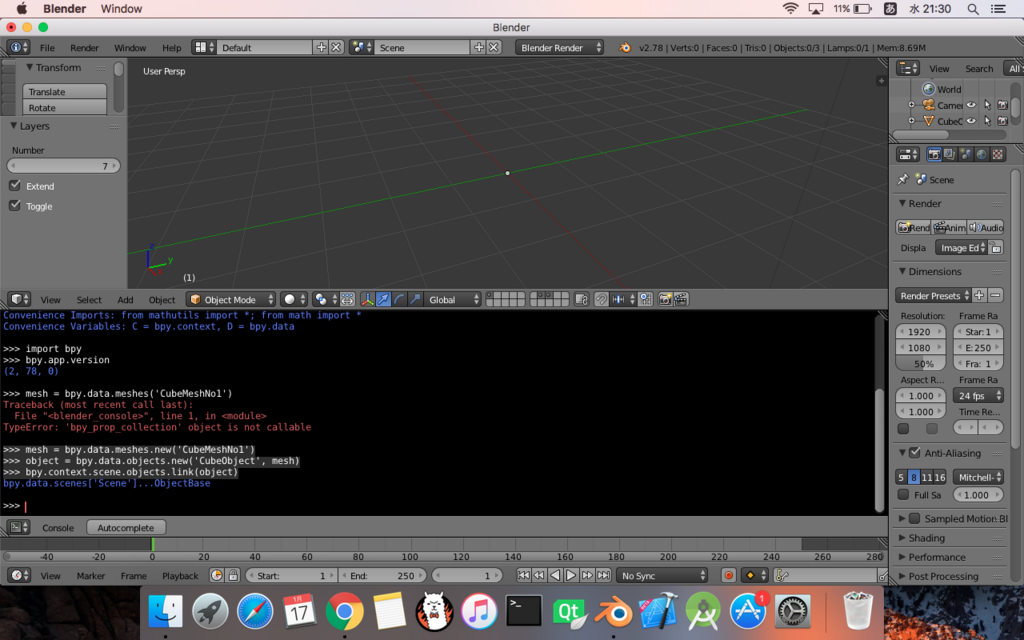Viewport: 1024px width, 640px height.
Task: Click the OpenGL render image camera icon
Action: [x=665, y=299]
